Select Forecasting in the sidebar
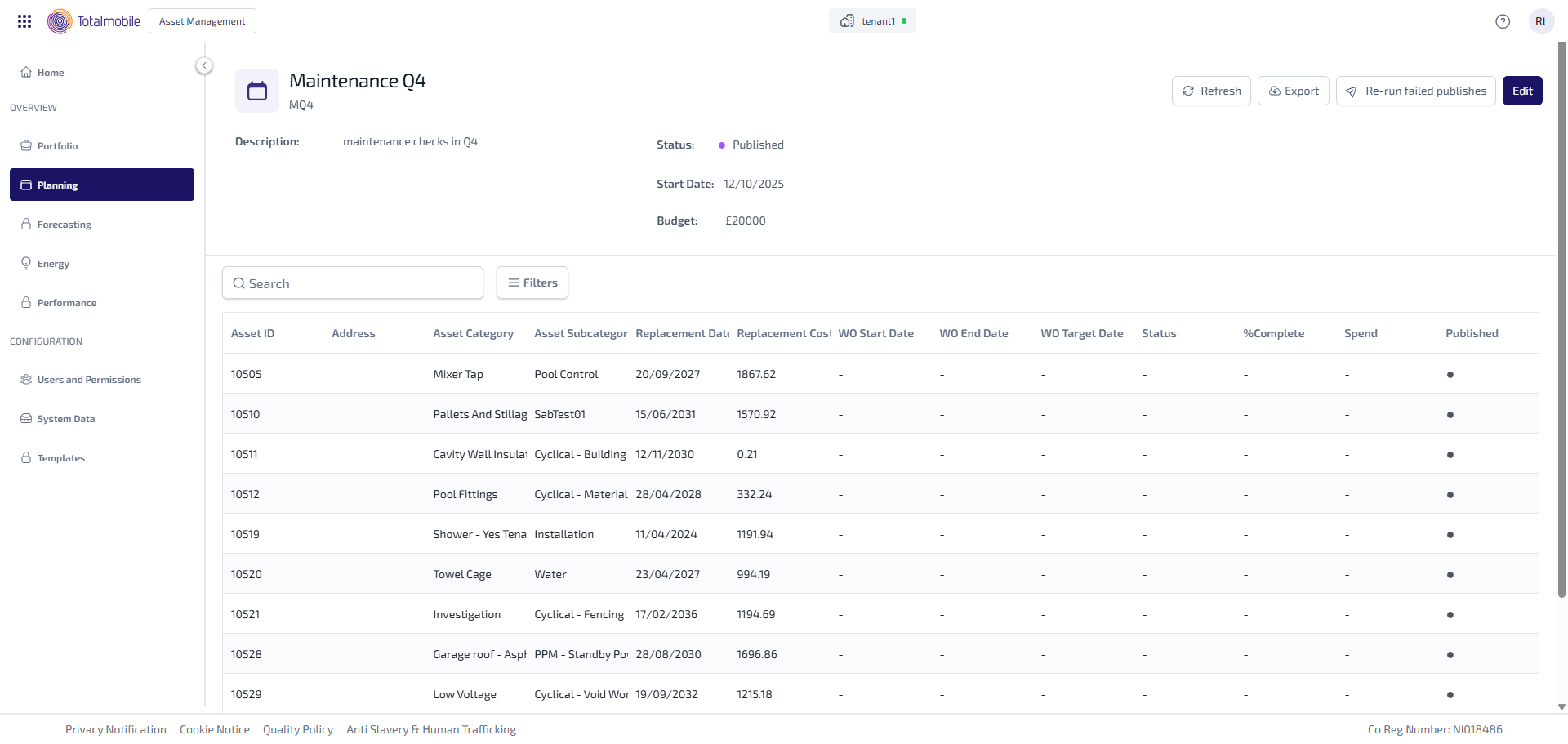Image resolution: width=1568 pixels, height=744 pixels. tap(64, 225)
